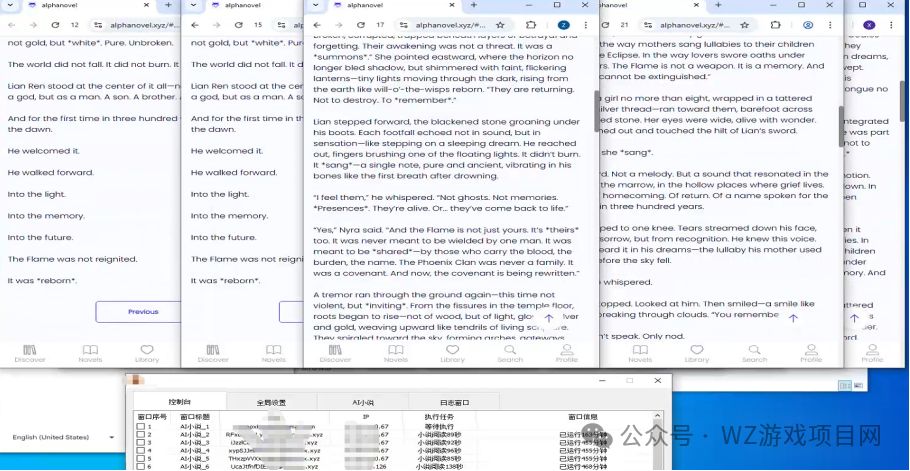Click the Library icon in the leftmost window
Viewport: 910px width, 471px height.
(x=147, y=353)
